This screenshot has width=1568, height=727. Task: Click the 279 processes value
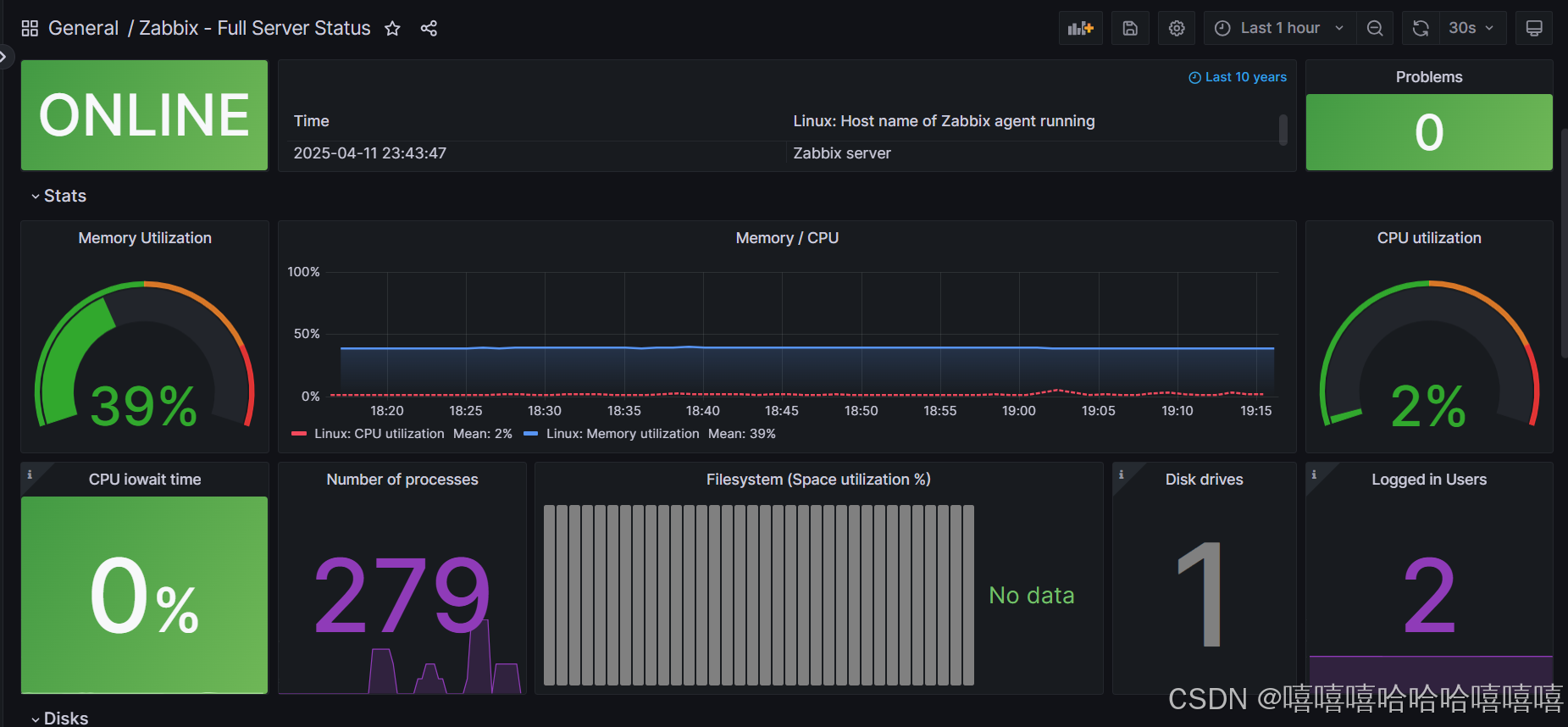(402, 596)
